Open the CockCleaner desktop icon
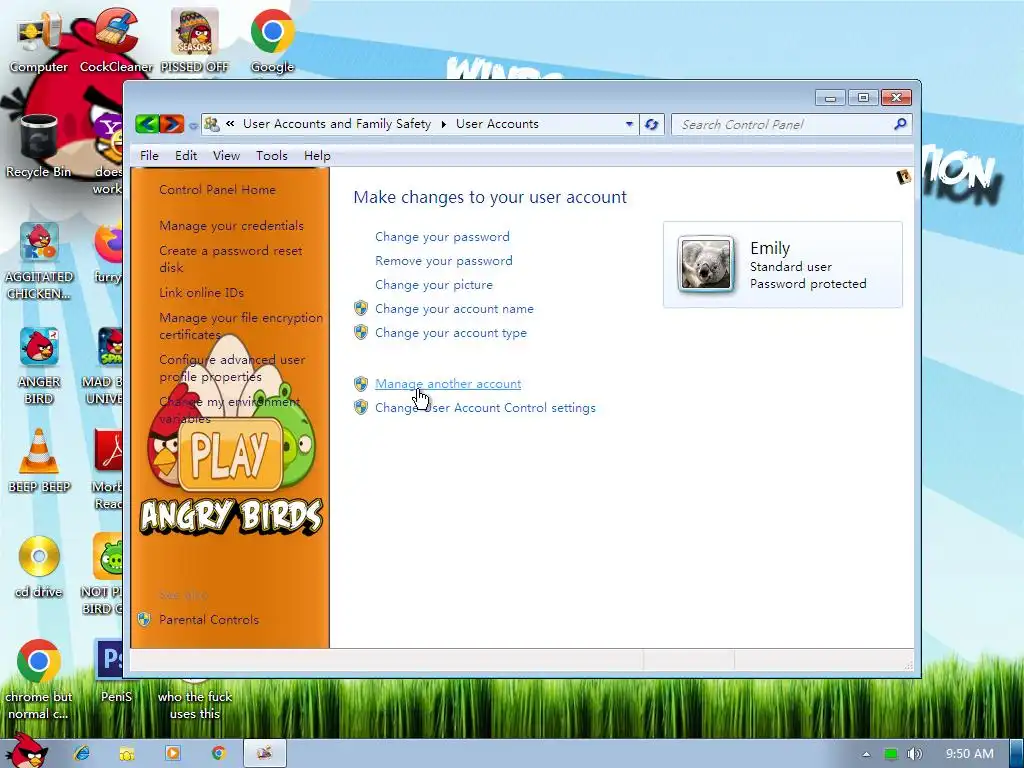This screenshot has height=768, width=1024. 116,41
